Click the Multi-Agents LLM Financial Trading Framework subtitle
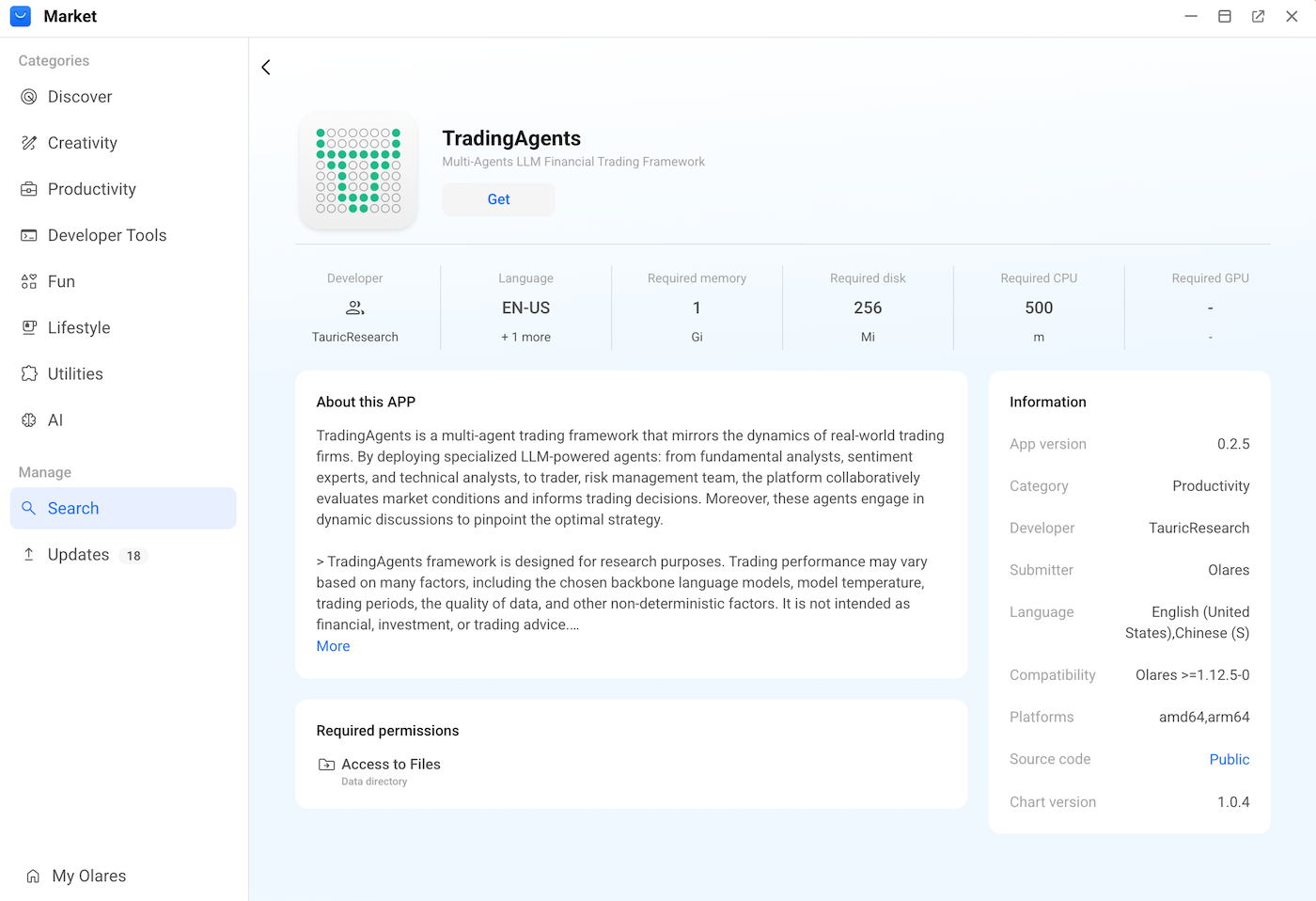 pos(573,162)
